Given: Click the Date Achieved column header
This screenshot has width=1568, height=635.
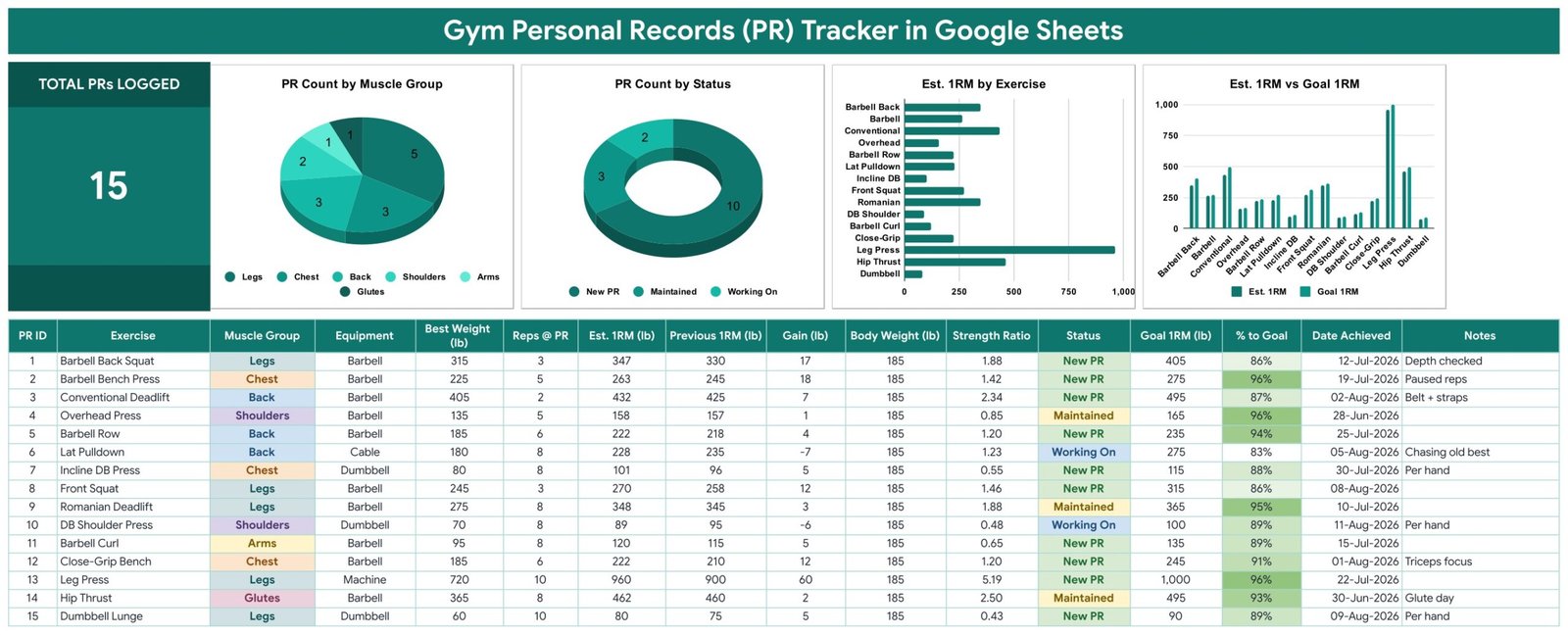Looking at the screenshot, I should (1351, 335).
